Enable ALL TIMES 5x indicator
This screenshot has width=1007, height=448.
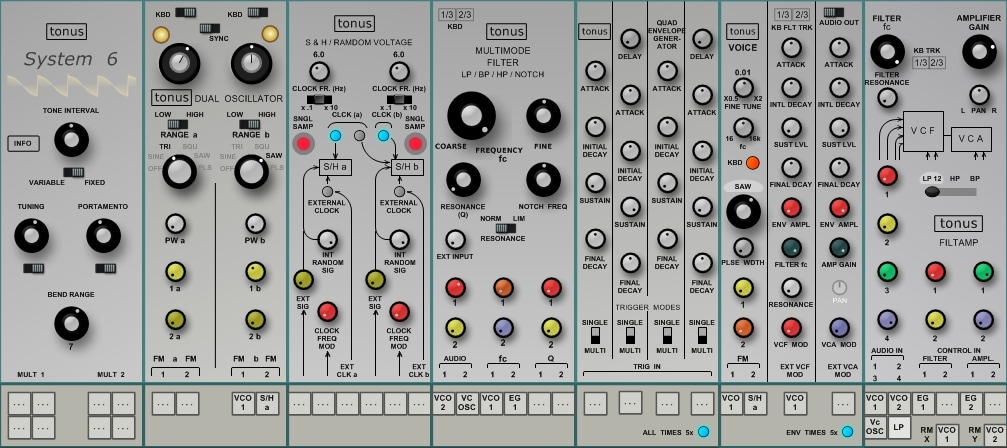[x=704, y=432]
